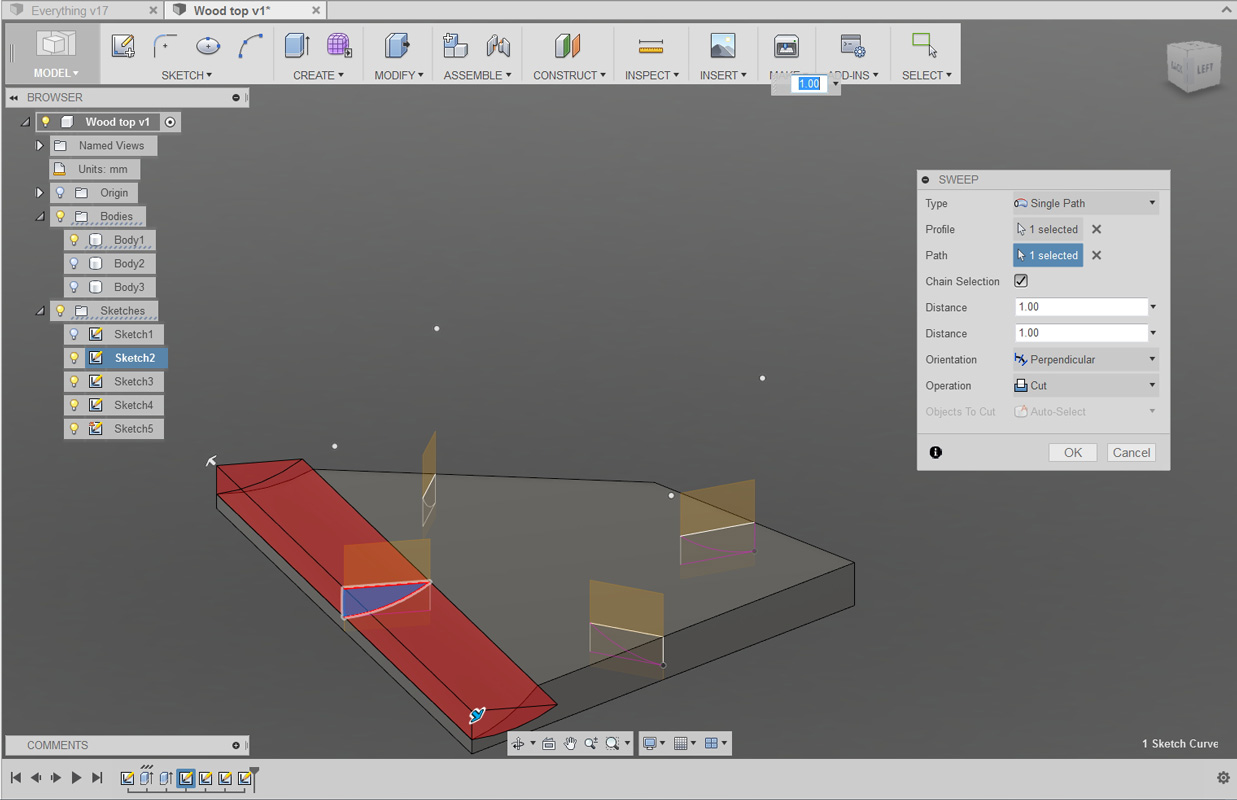The width and height of the screenshot is (1237, 800).
Task: Click the Measure ruler icon under Inspect
Action: [x=651, y=46]
